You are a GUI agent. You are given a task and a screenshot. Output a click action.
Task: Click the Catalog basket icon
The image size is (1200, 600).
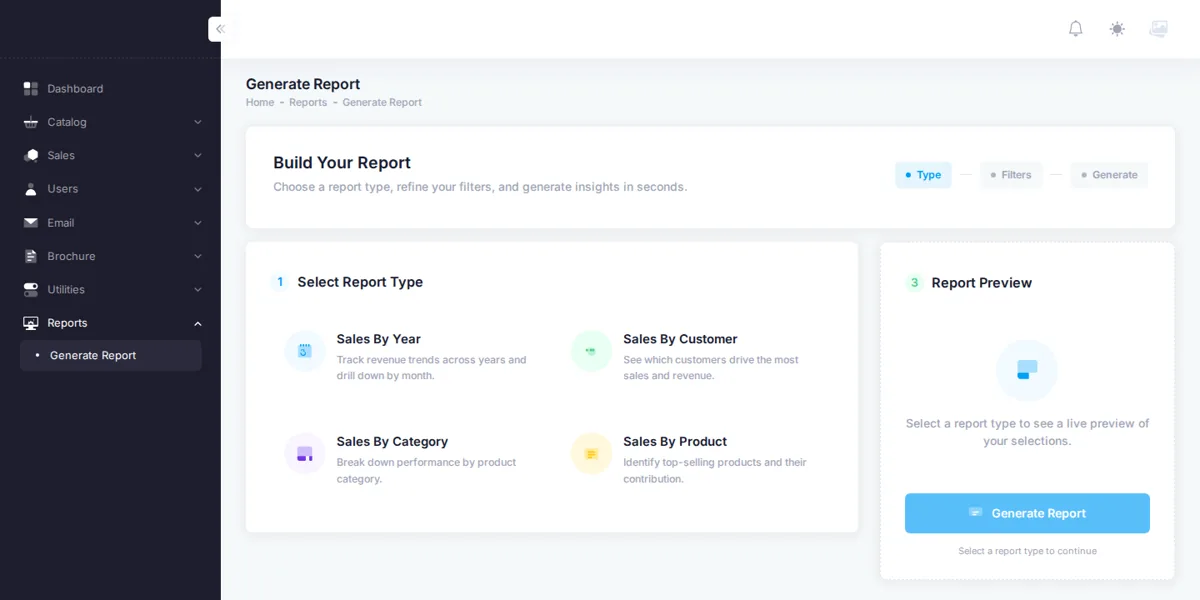31,122
